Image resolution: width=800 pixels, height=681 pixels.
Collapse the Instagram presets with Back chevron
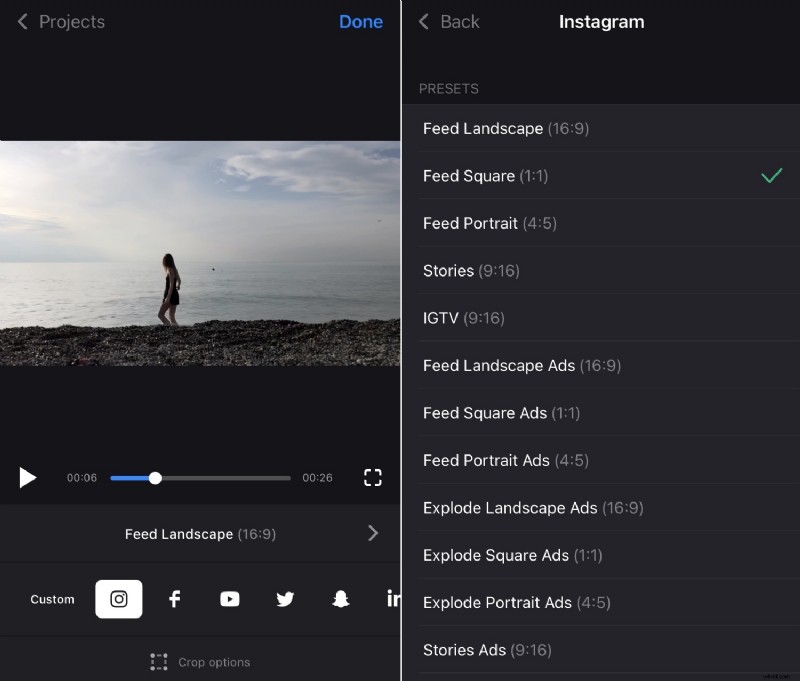click(x=422, y=21)
